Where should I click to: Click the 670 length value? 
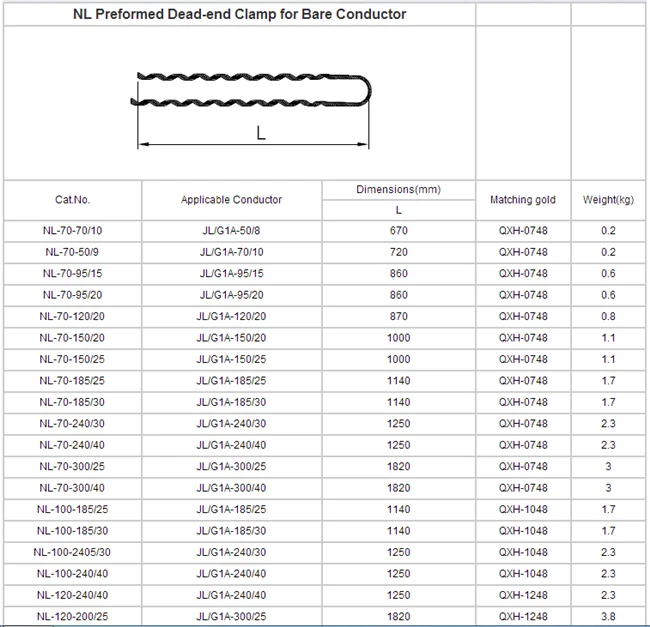pos(398,230)
